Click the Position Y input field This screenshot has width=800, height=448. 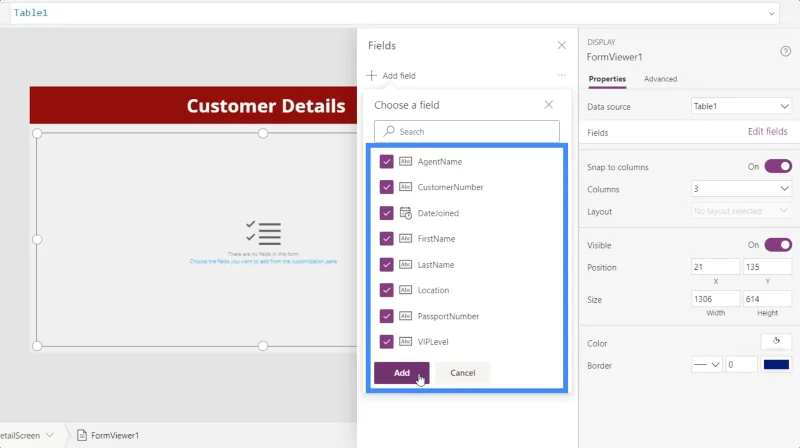[767, 267]
